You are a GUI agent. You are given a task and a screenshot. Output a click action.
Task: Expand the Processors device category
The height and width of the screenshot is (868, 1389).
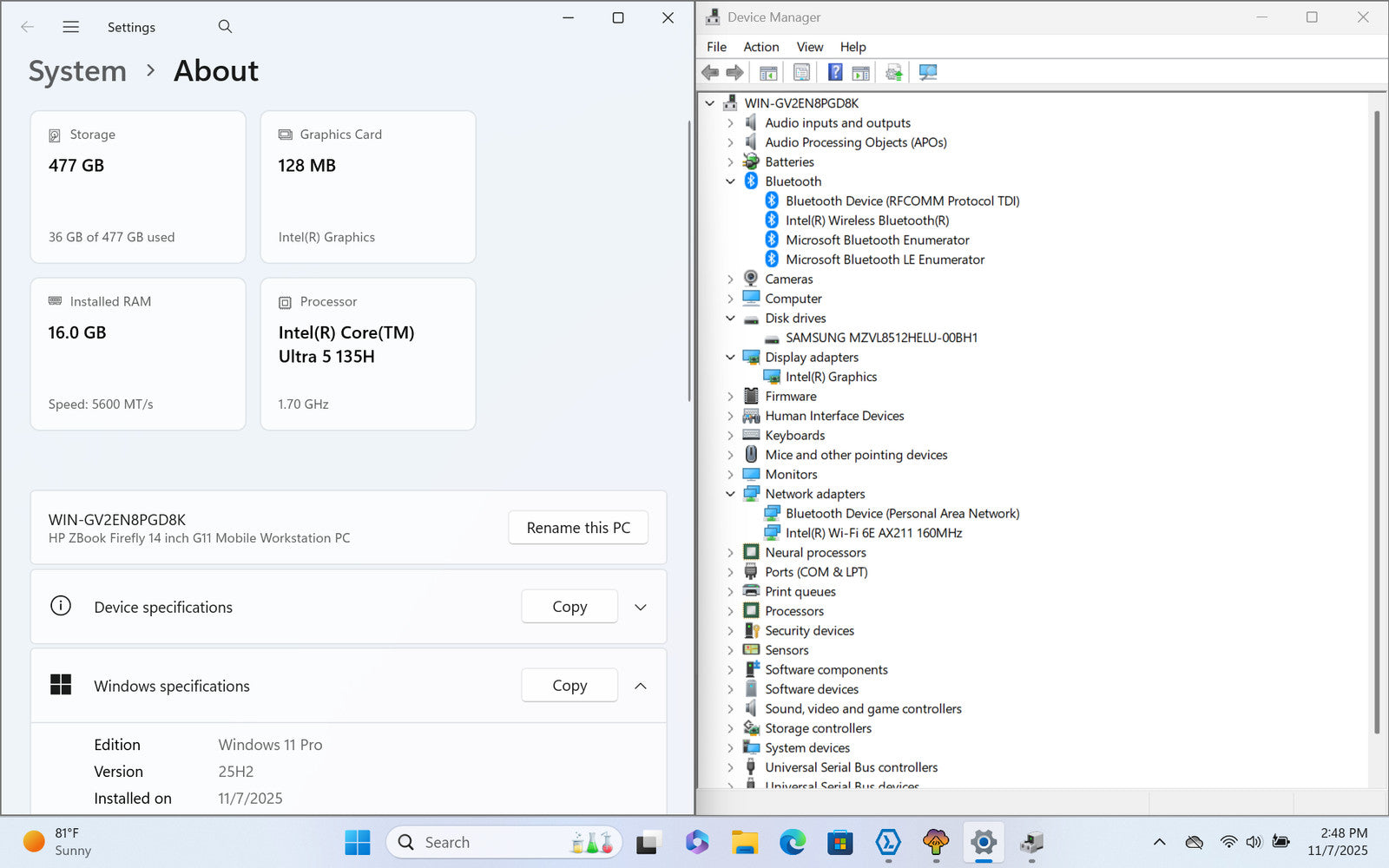pyautogui.click(x=730, y=611)
